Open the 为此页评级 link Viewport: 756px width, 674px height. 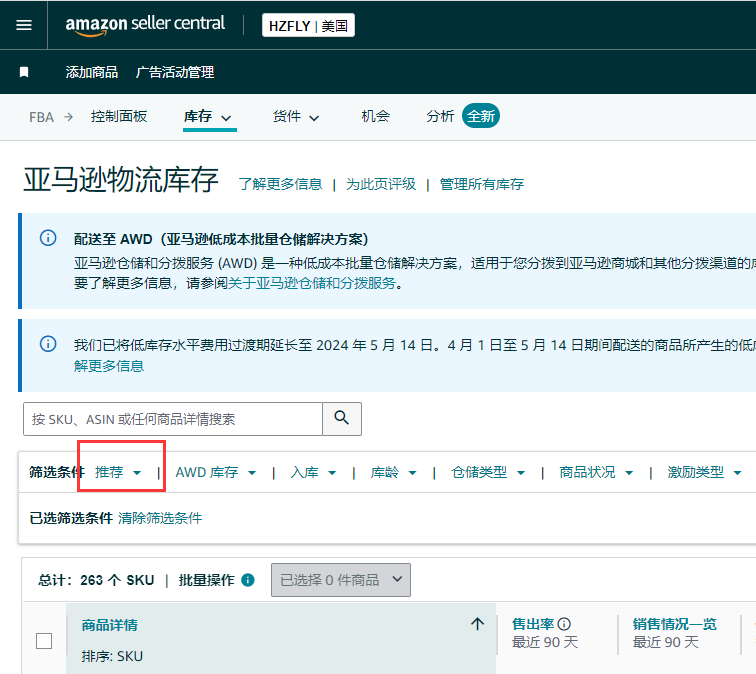tap(381, 184)
